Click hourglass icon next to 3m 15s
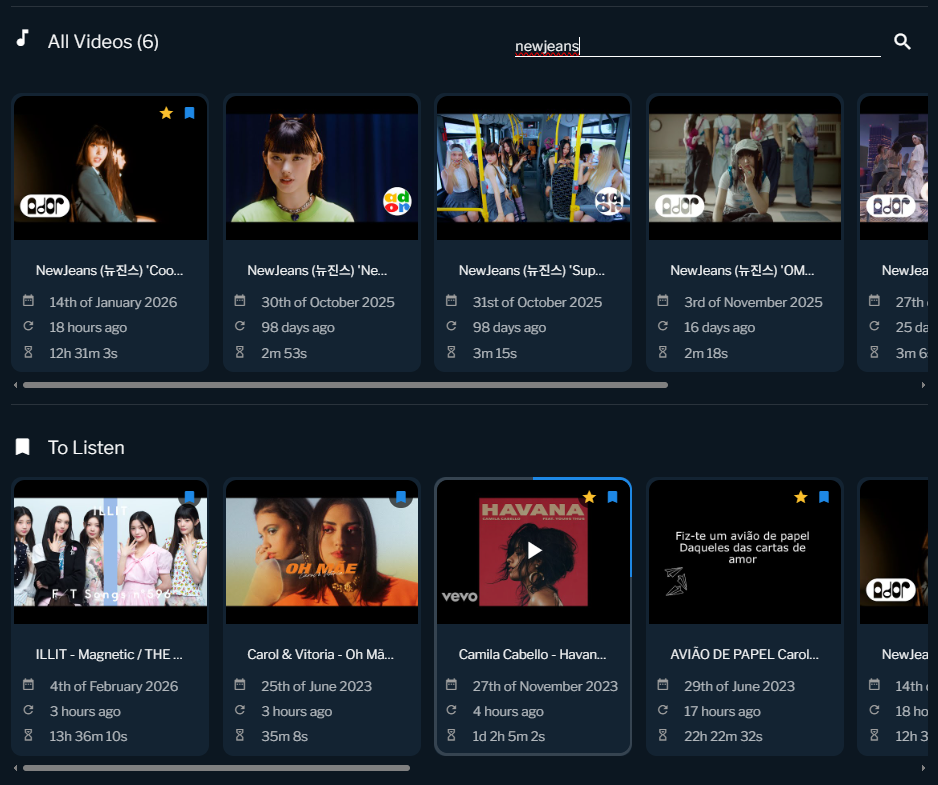Image resolution: width=938 pixels, height=785 pixels. coord(452,352)
